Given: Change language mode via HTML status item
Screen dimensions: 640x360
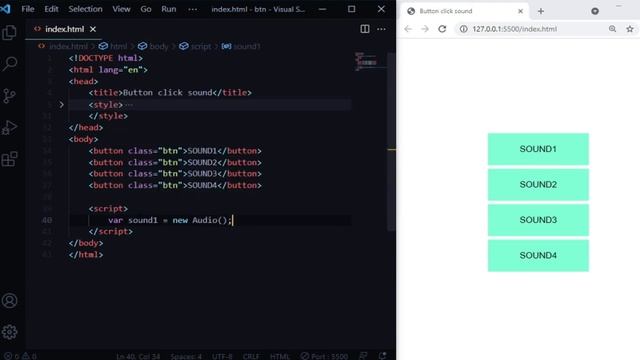Looking at the screenshot, I should point(280,356).
